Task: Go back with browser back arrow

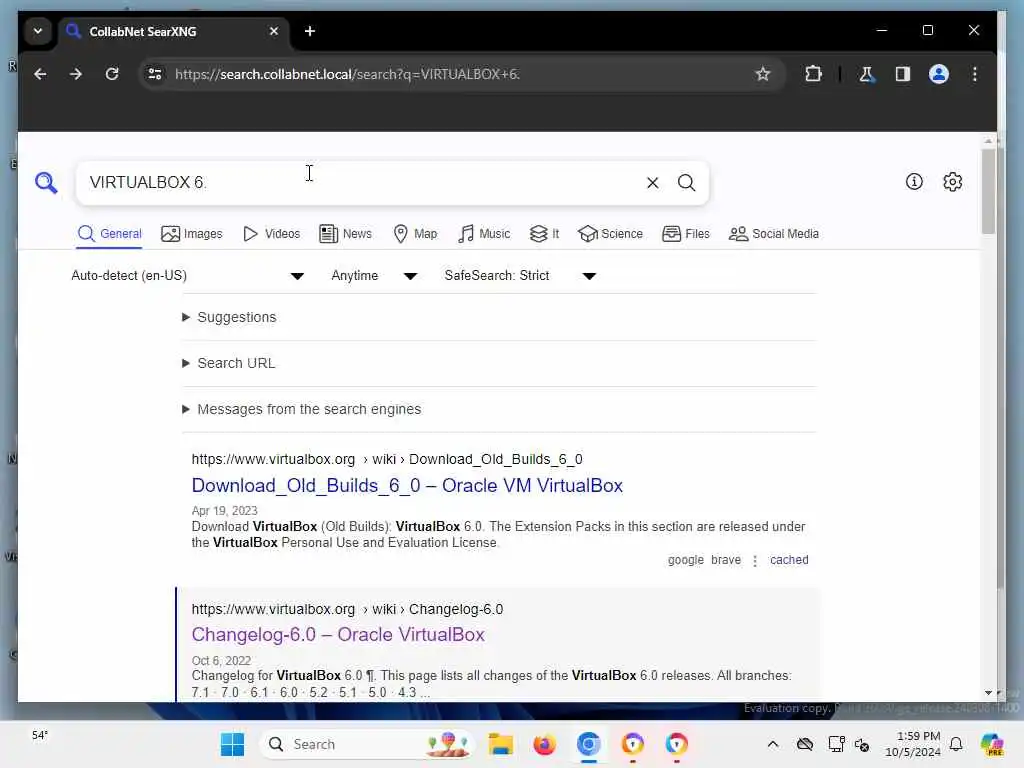Action: point(40,74)
